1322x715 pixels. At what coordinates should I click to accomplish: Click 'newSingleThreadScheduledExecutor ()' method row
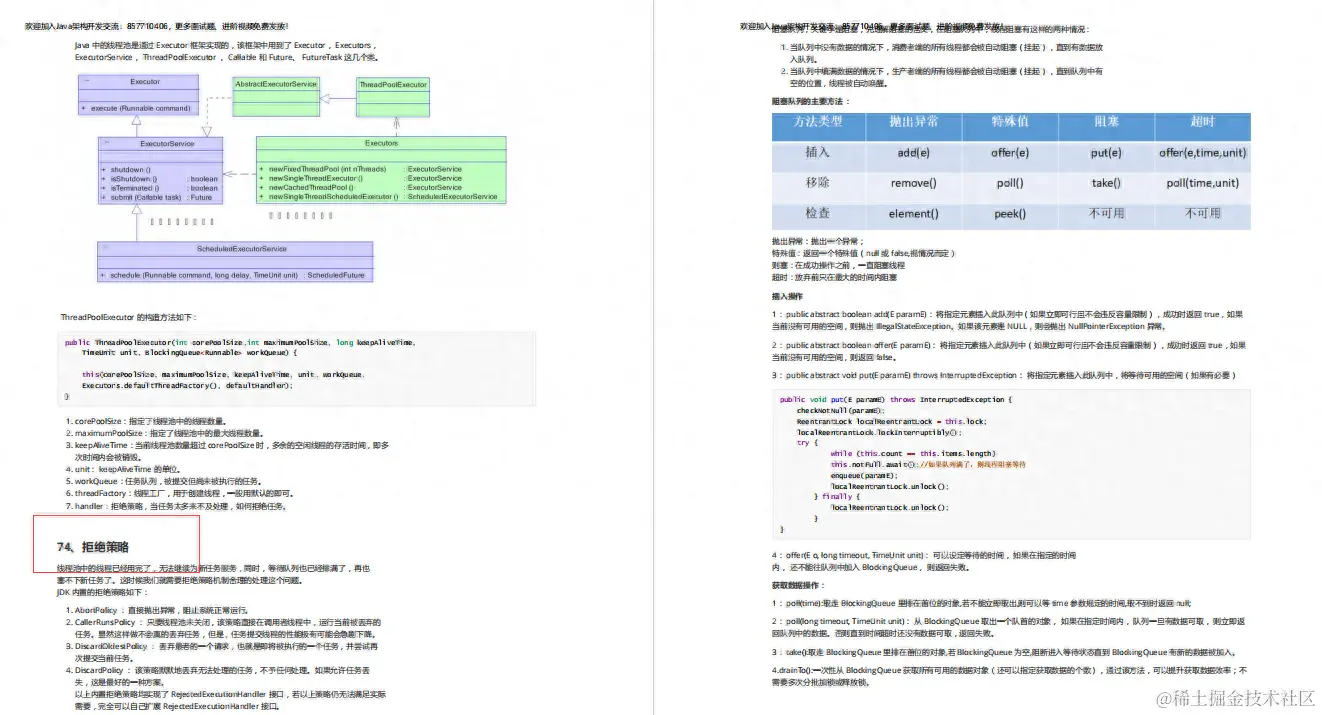381,197
